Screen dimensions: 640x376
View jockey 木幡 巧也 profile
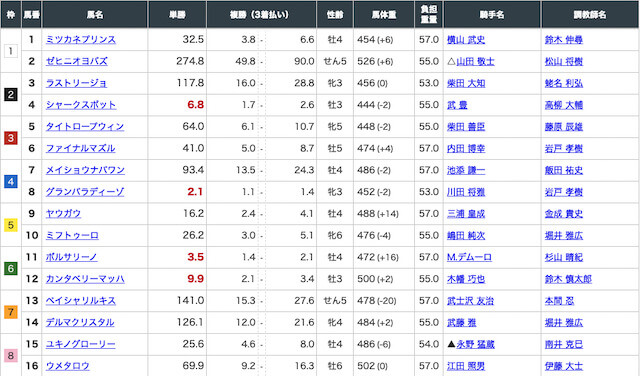pyautogui.click(x=466, y=279)
